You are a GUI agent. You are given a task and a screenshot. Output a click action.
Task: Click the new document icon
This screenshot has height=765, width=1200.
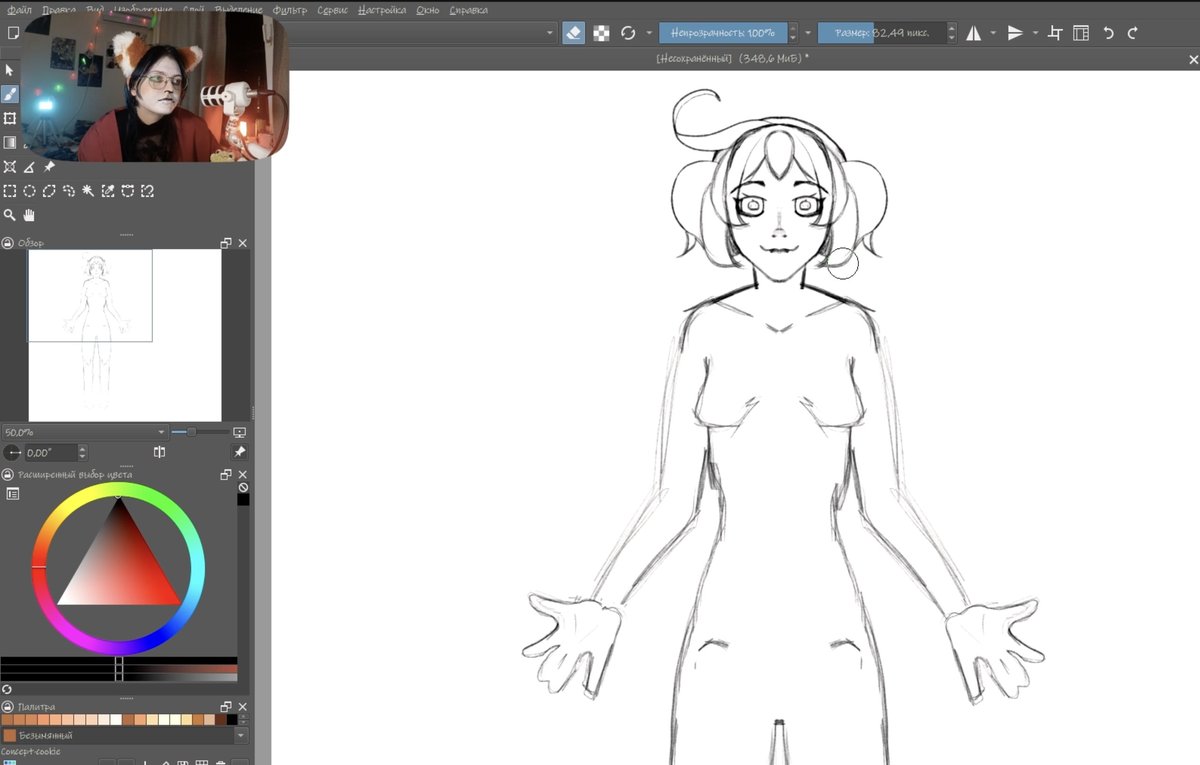tap(13, 33)
